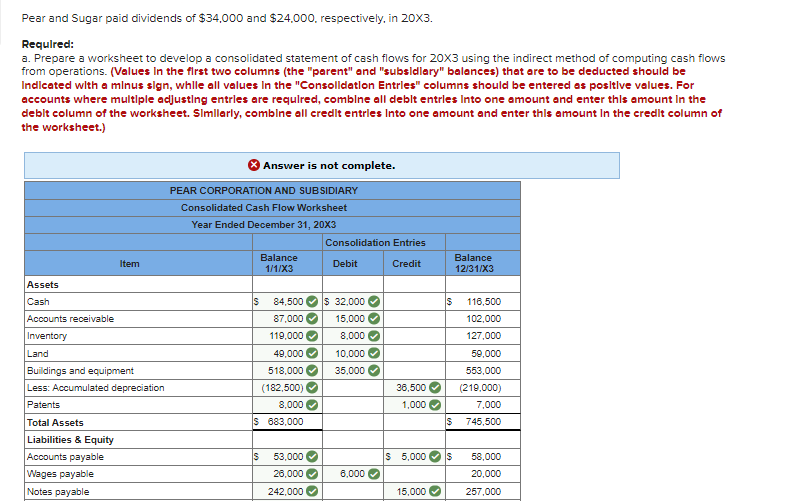Click the Total Assets ending value 745,500
Viewport: 806px width, 502px height.
[483, 421]
